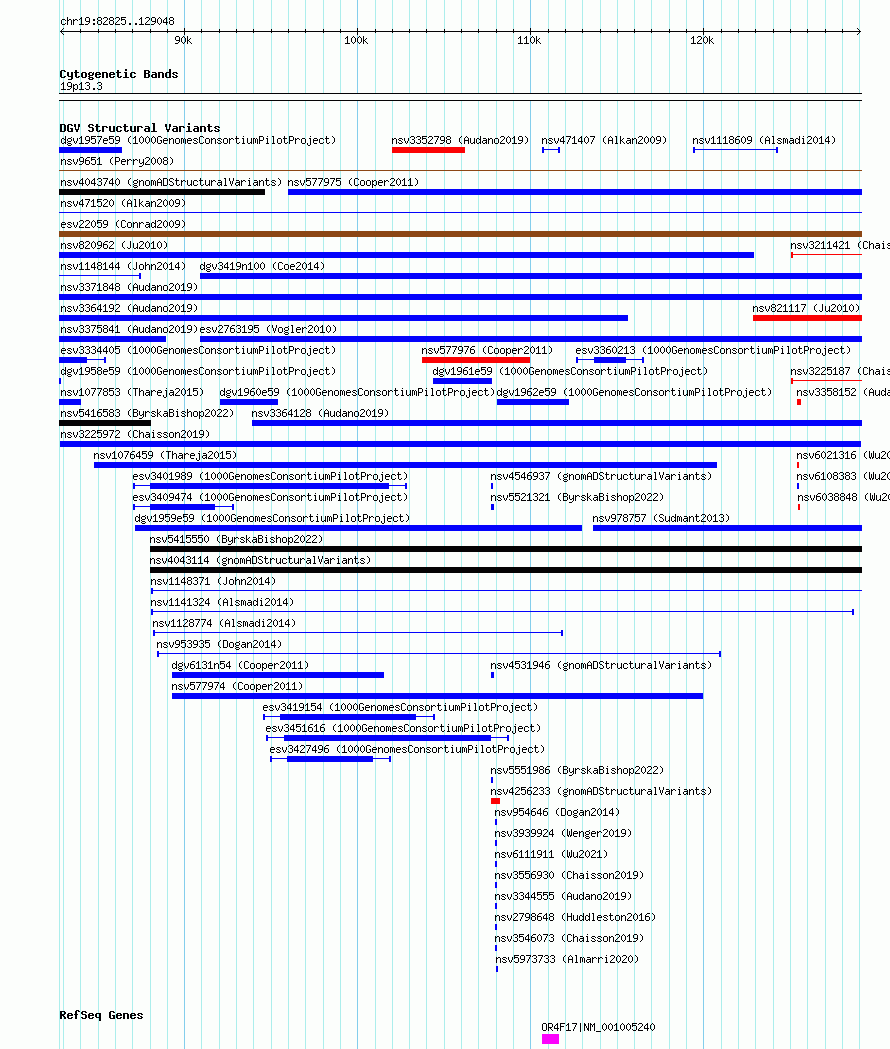Select the nsv6111911 (Wu2021) label
The image size is (890, 1049).
[551, 854]
